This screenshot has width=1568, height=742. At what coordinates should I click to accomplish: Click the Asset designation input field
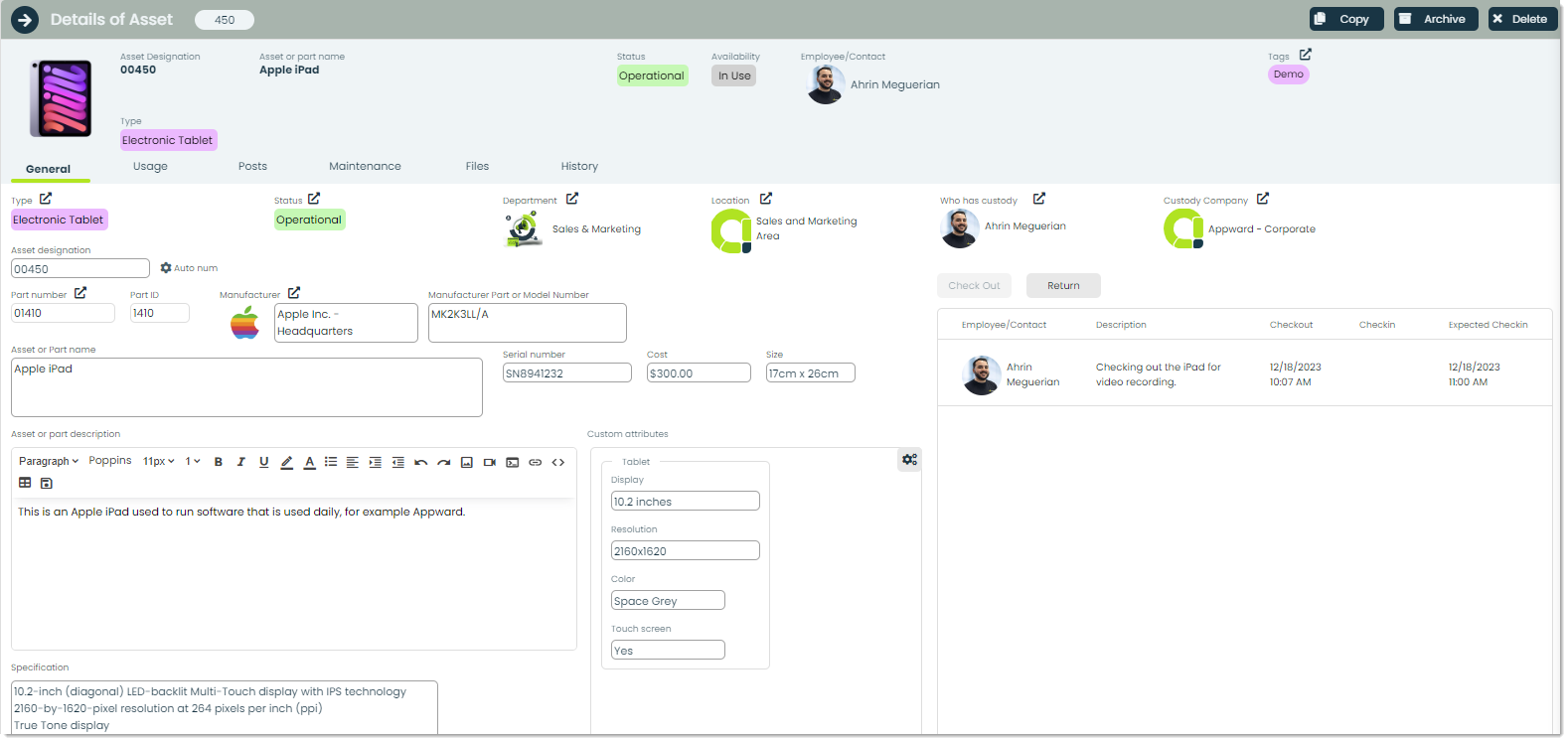(80, 268)
